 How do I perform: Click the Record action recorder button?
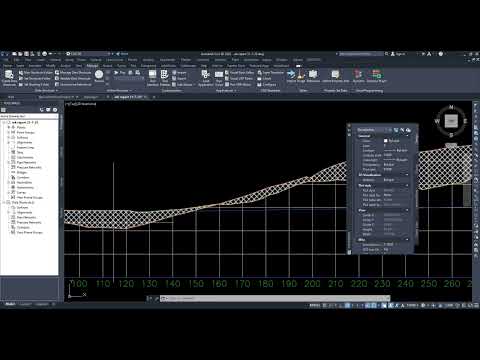[99, 75]
